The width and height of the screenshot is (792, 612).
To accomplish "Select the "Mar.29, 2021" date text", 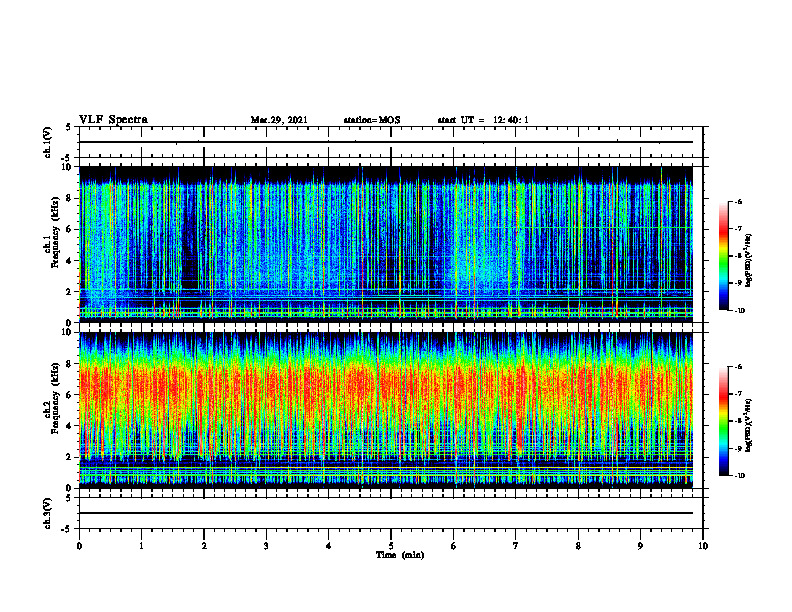I will pyautogui.click(x=279, y=120).
